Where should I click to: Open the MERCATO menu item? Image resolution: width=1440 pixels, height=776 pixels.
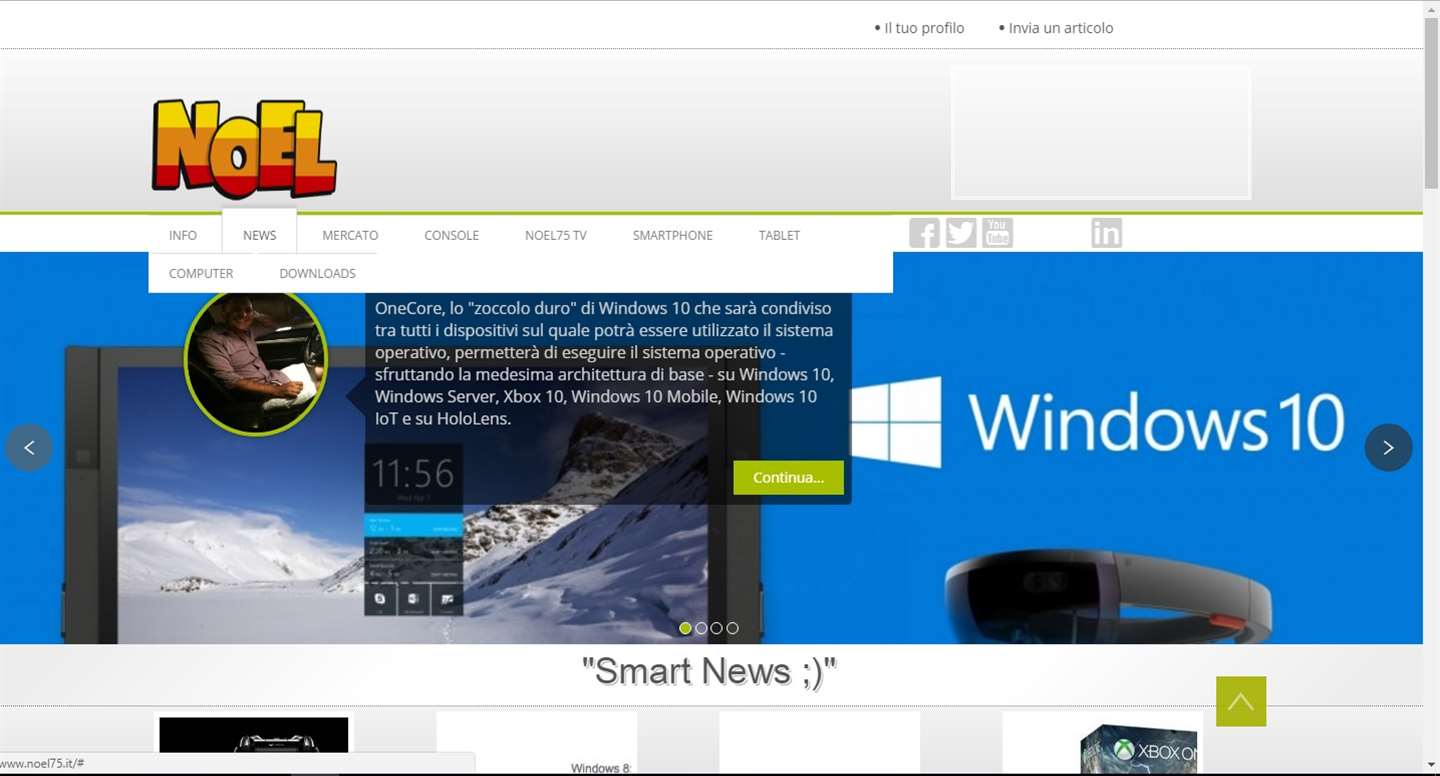(x=350, y=235)
